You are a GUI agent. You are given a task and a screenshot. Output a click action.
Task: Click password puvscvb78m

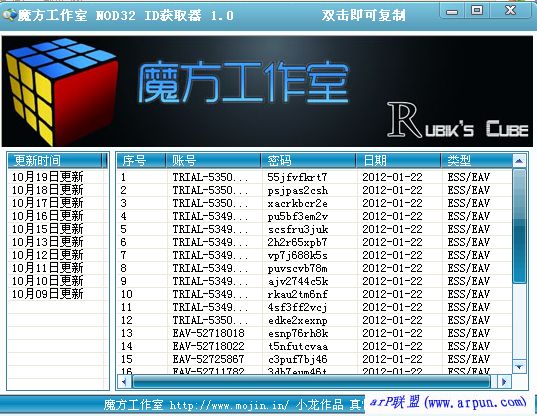click(297, 268)
